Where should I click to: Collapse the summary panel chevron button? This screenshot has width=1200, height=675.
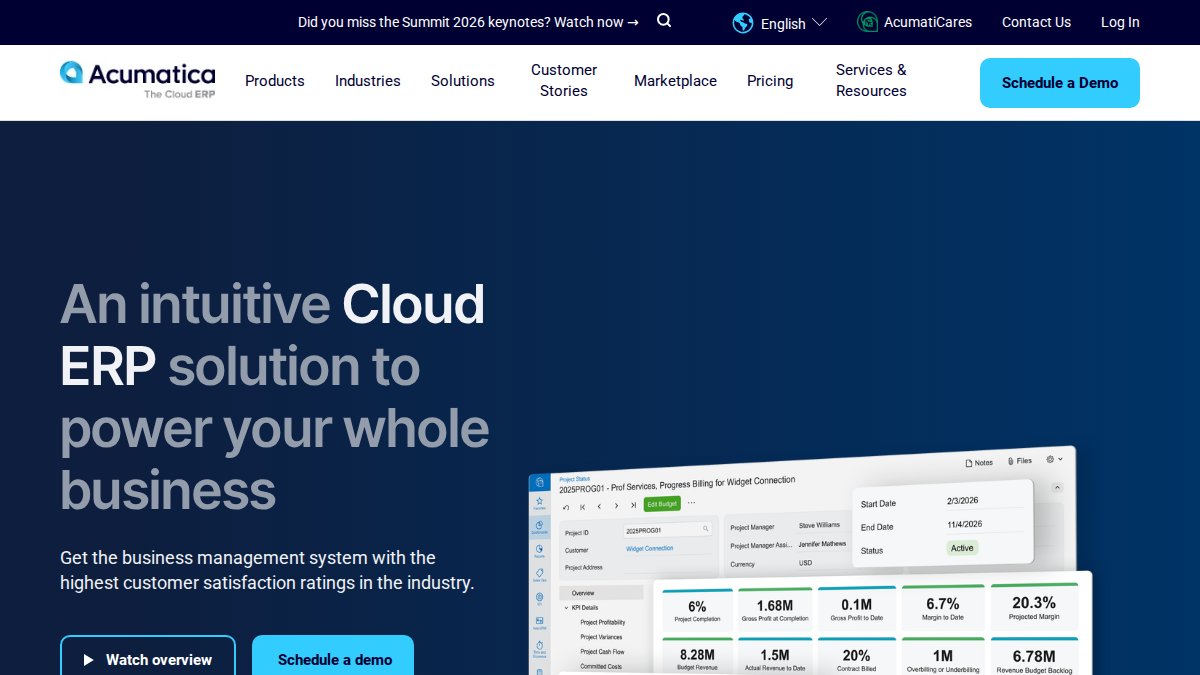1057,487
